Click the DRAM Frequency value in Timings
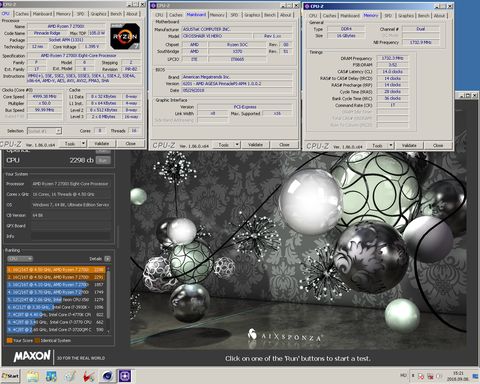This screenshot has width=480, height=384. pos(392,58)
